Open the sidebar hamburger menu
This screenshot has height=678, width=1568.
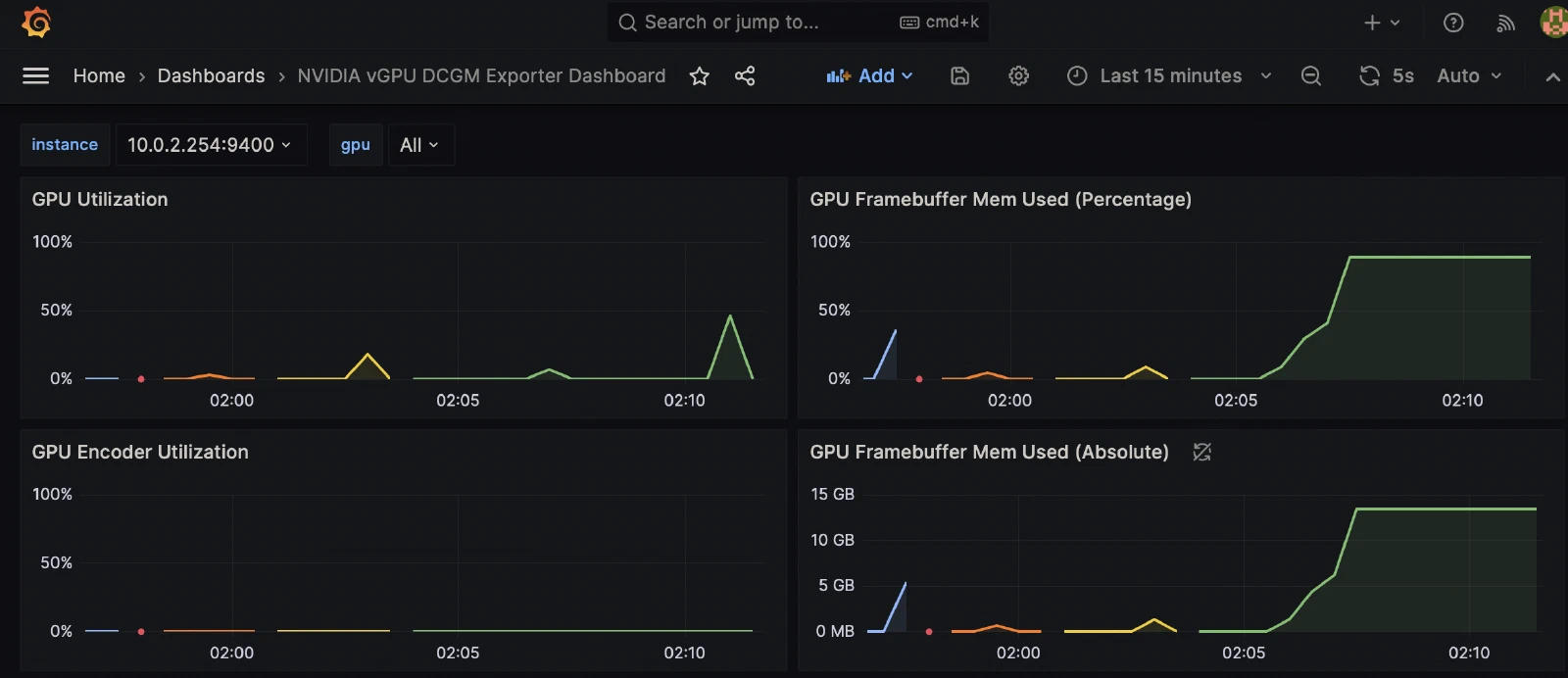(35, 75)
